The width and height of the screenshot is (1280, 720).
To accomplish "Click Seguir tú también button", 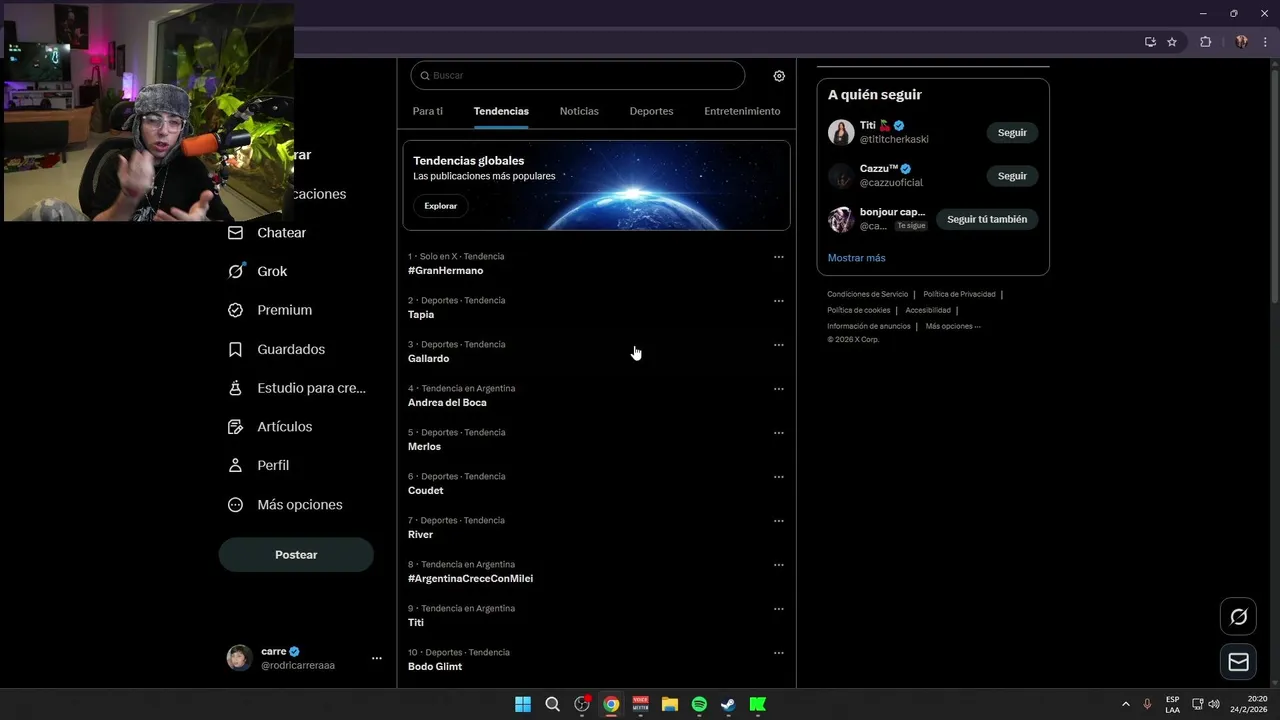I will (987, 219).
